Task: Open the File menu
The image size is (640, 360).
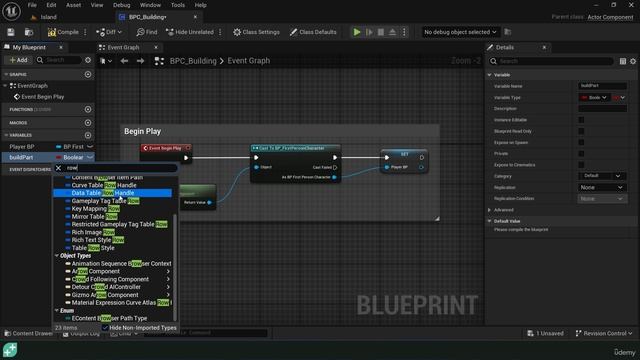Action: pos(32,5)
